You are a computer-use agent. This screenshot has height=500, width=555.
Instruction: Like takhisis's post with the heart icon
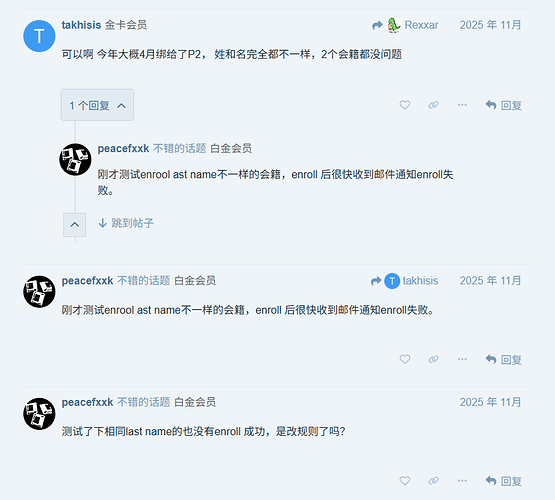tap(405, 105)
